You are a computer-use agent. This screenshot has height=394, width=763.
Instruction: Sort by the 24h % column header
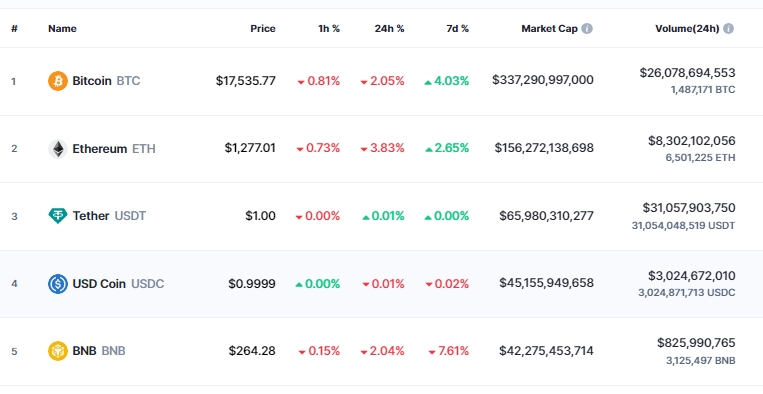[389, 29]
